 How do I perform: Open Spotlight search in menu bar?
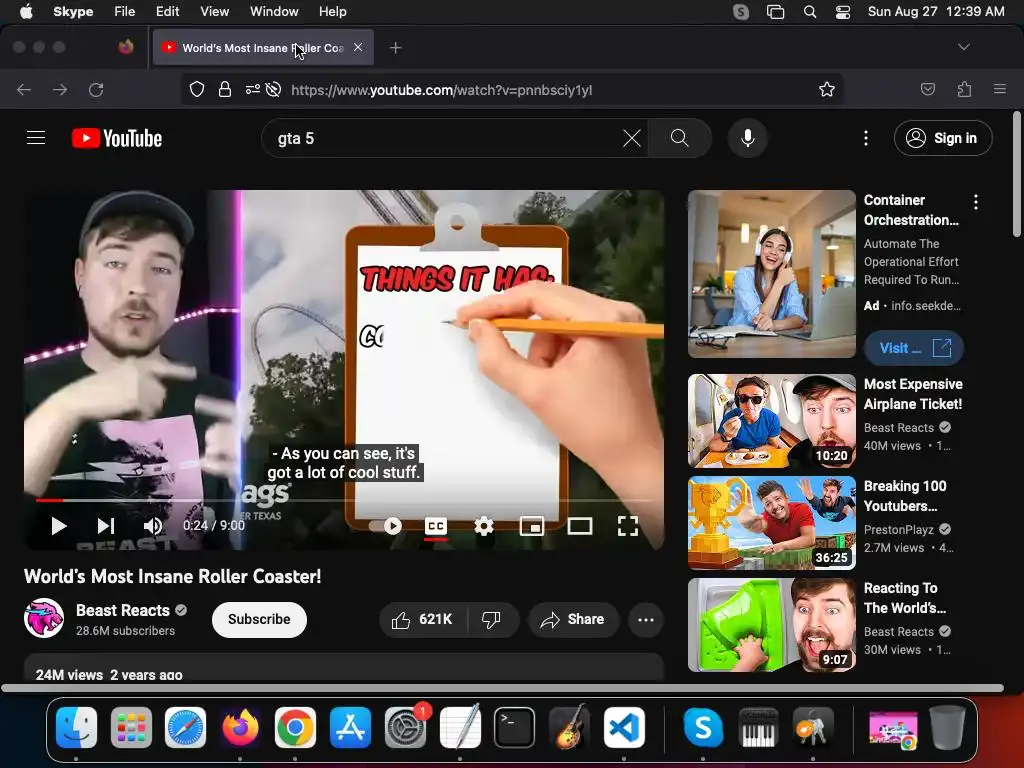[810, 12]
